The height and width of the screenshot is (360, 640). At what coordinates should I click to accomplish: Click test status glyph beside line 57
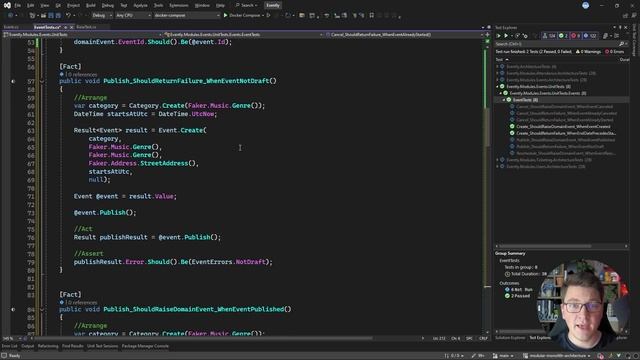(13, 81)
